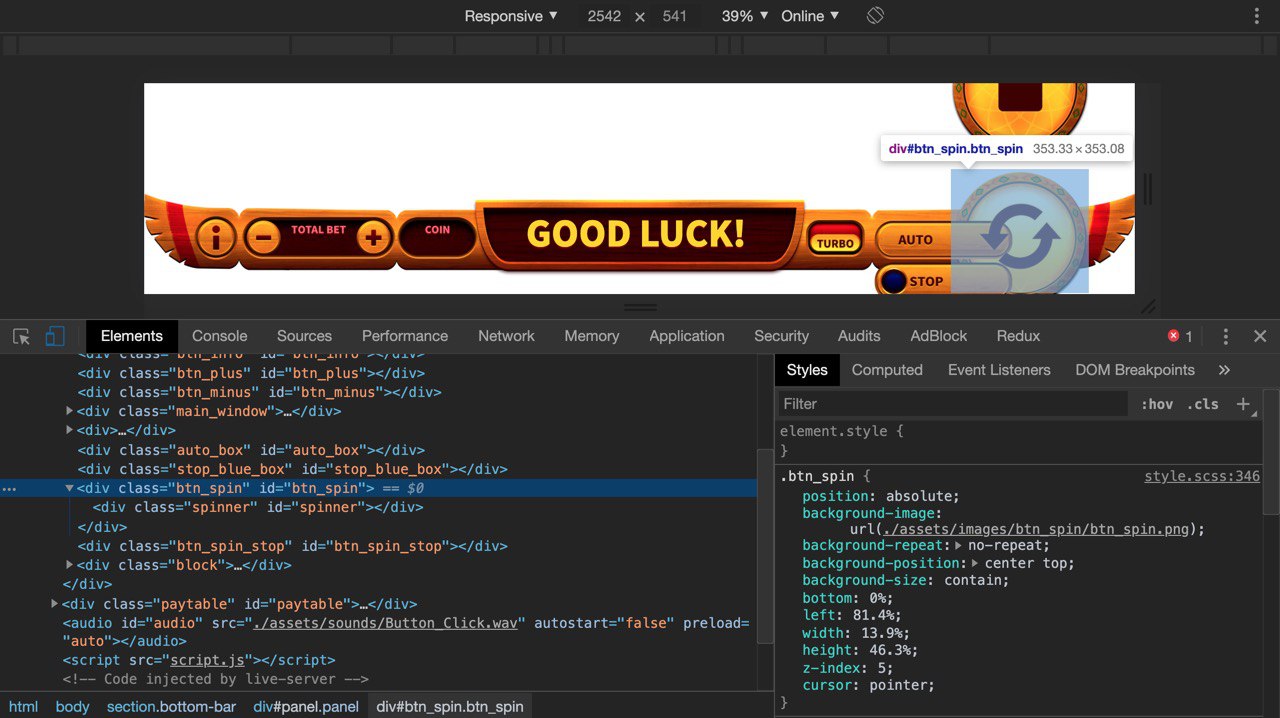The height and width of the screenshot is (718, 1280).
Task: Switch to the AdBlock tab
Action: (x=939, y=336)
